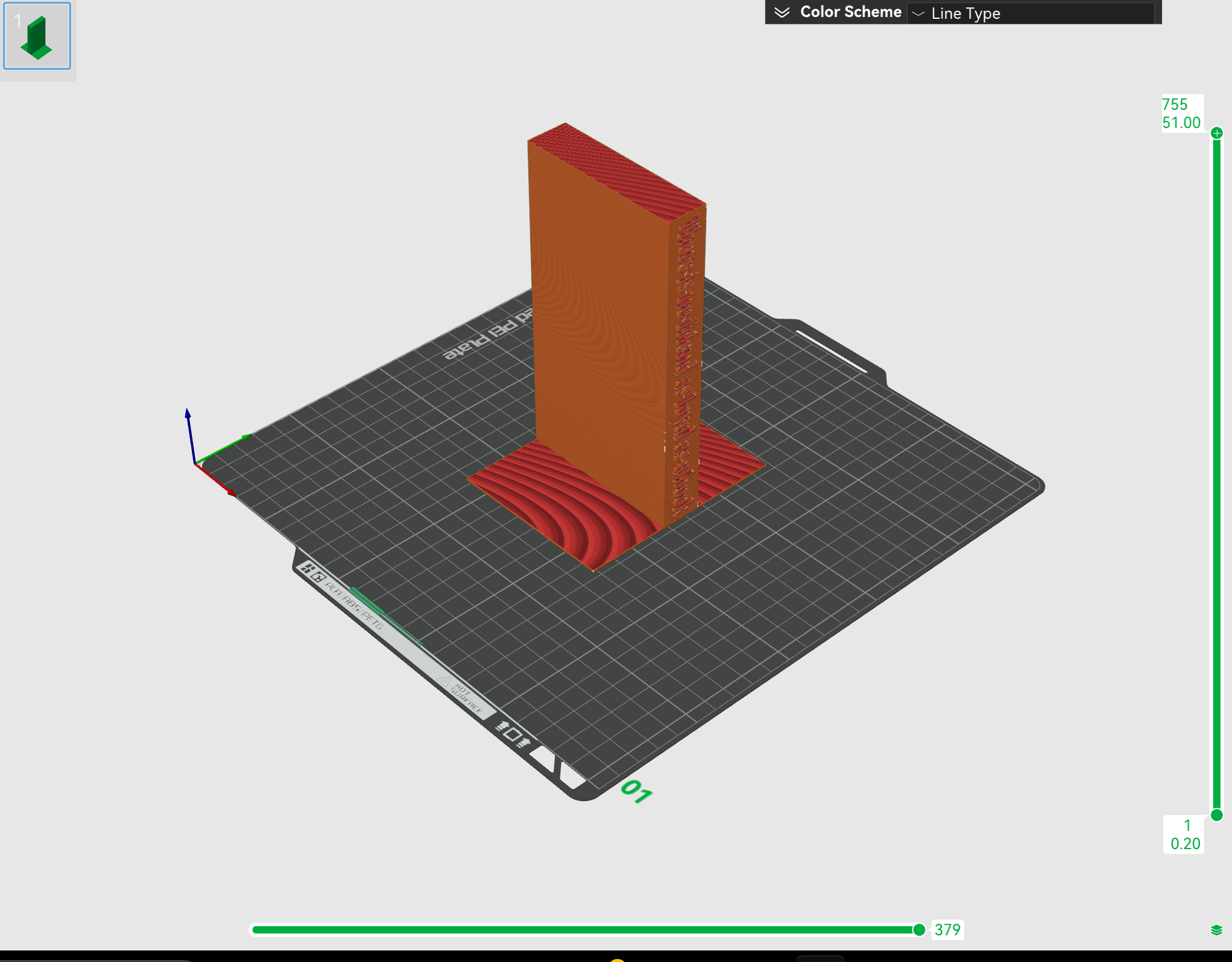Click the plate number 01 label

(x=636, y=791)
